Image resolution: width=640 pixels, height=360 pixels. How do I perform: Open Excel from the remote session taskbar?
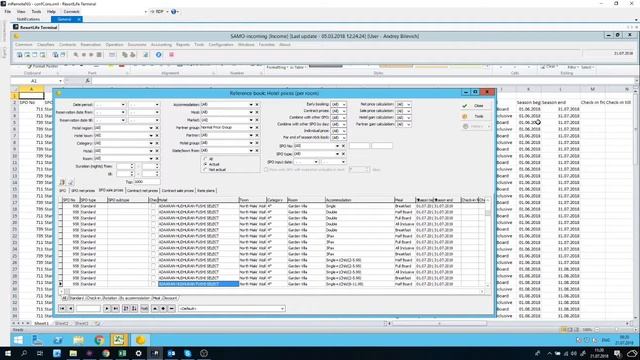pyautogui.click(x=119, y=340)
